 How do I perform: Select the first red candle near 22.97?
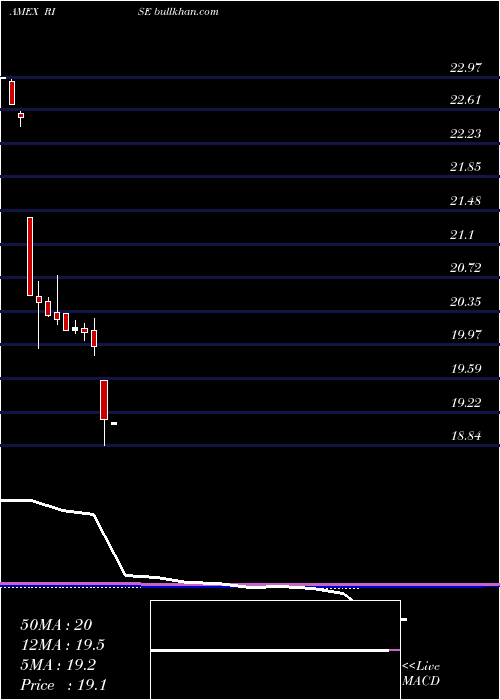(x=12, y=93)
